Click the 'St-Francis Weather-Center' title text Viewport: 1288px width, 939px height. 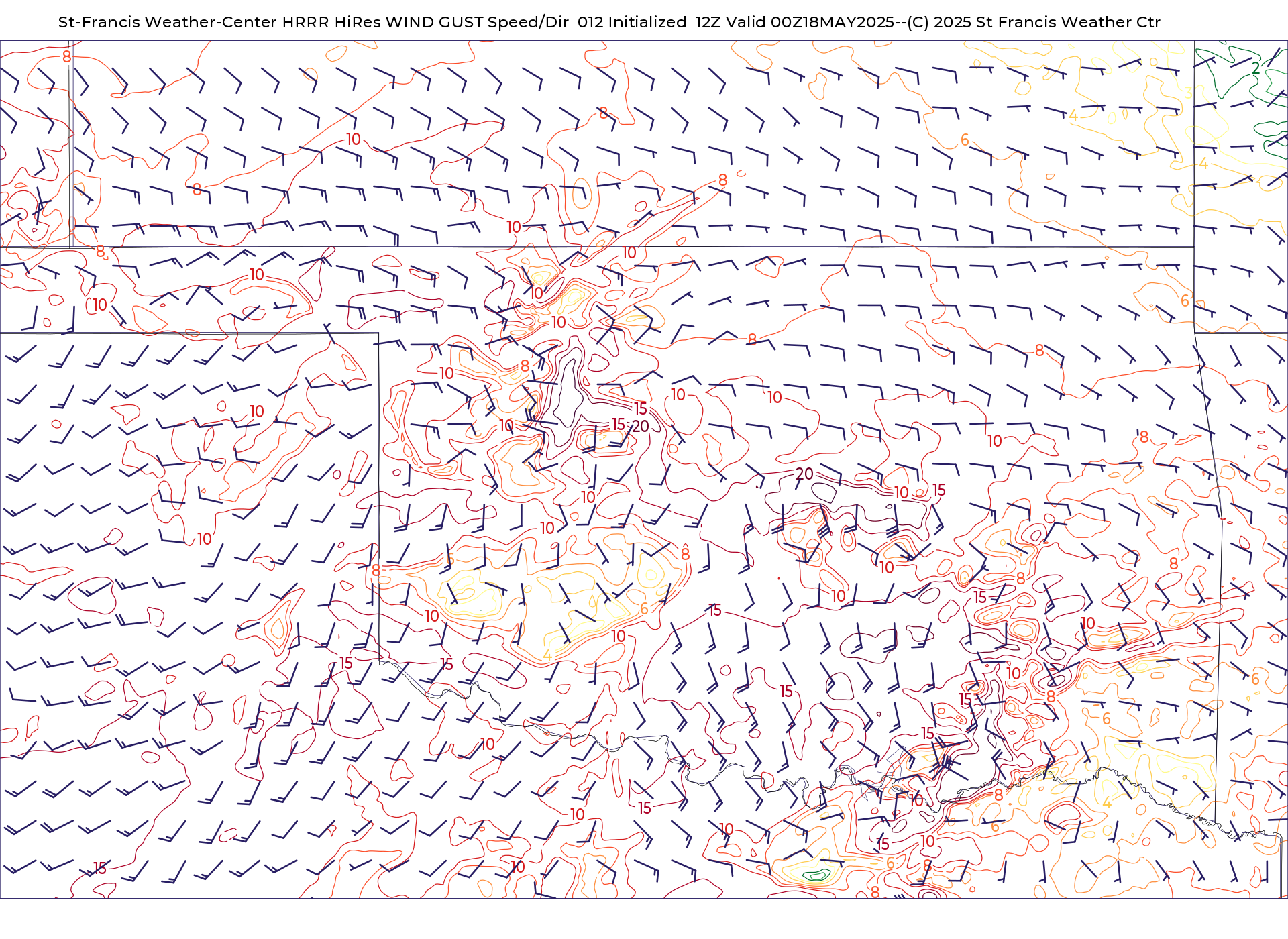[167, 22]
